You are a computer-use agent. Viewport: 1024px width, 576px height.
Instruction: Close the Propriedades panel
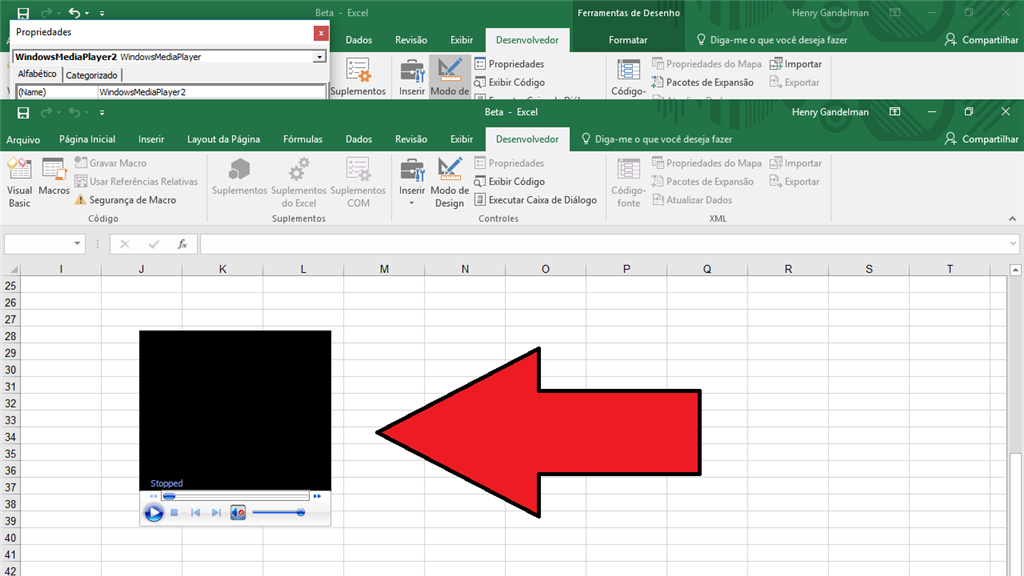[x=321, y=33]
